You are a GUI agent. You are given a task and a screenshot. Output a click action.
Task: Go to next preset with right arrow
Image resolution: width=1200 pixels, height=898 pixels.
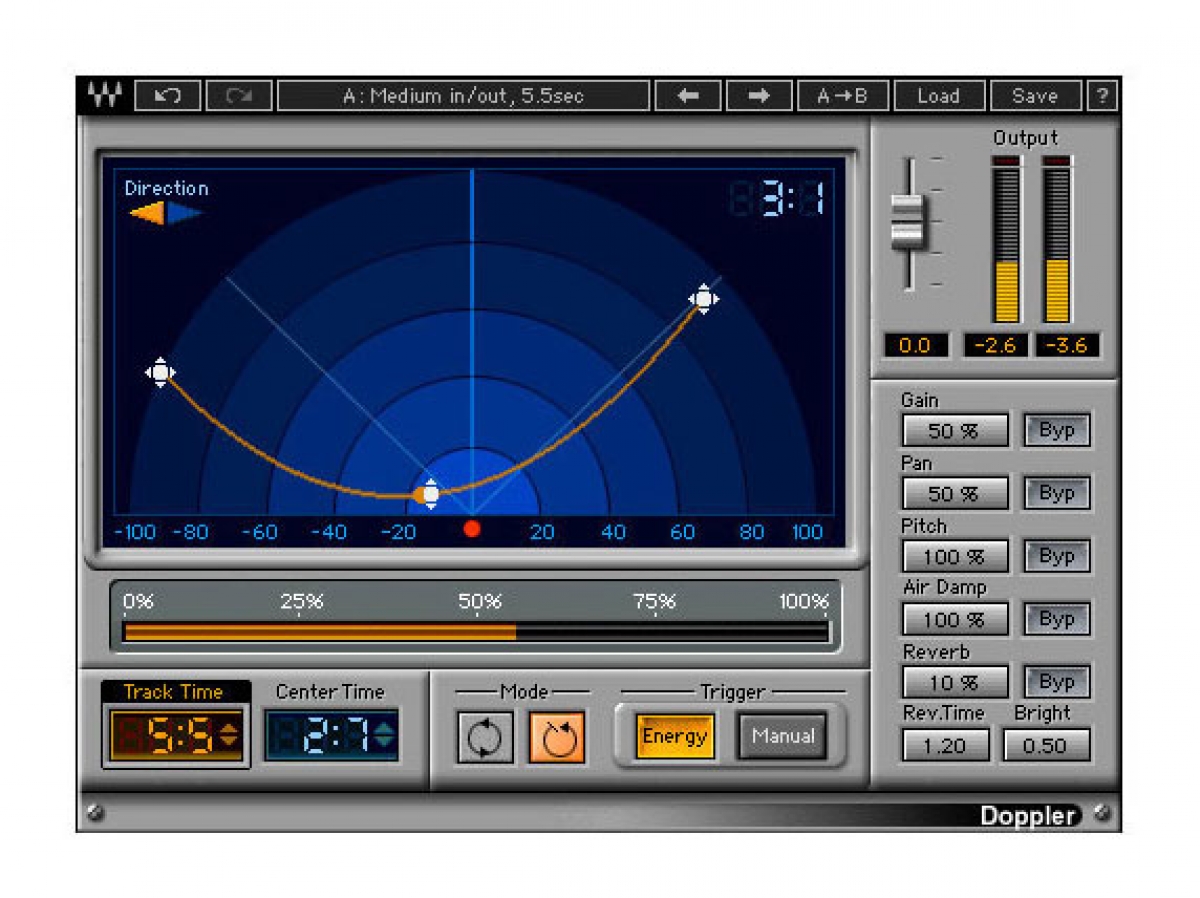759,96
